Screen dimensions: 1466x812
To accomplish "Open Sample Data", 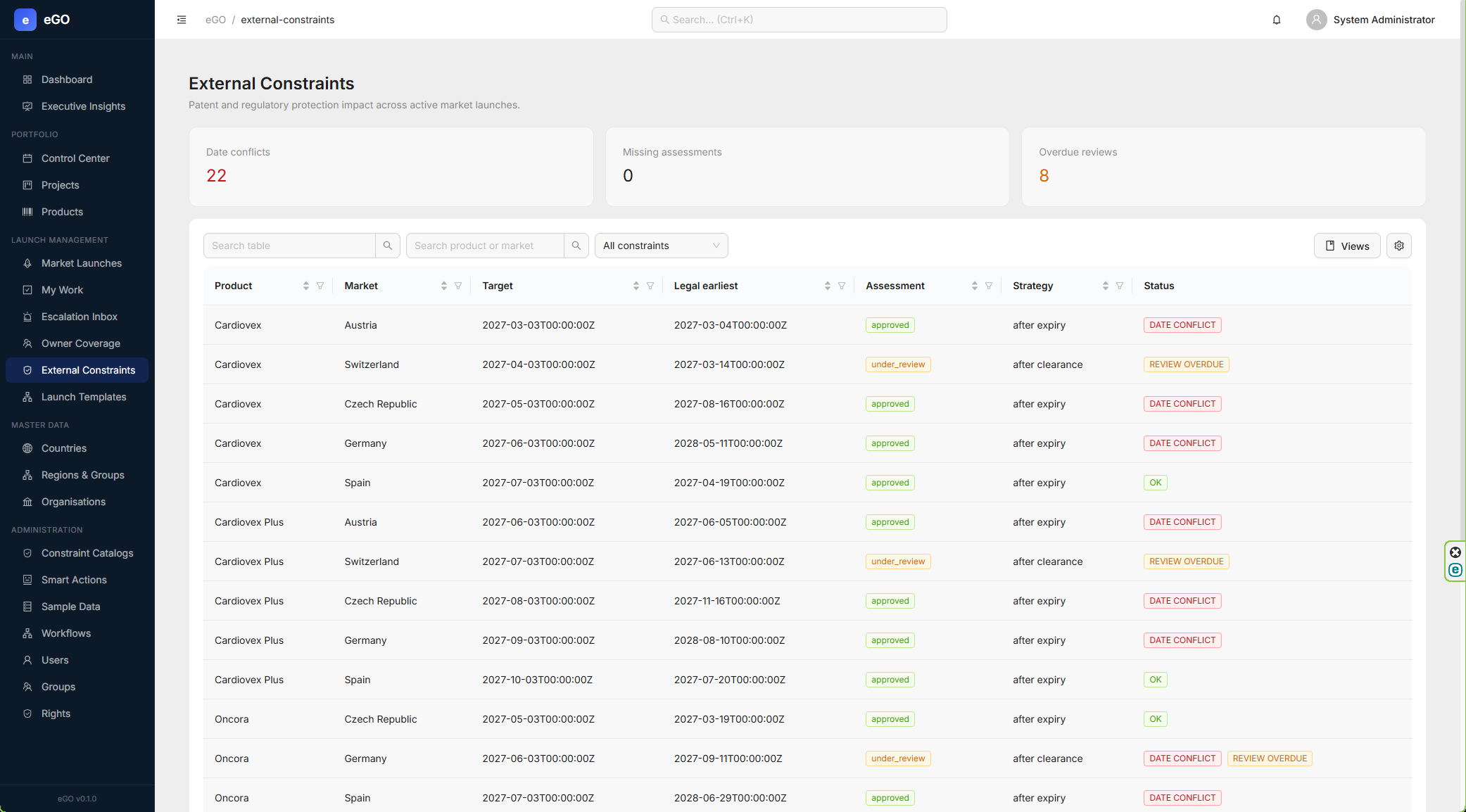I will click(77, 607).
